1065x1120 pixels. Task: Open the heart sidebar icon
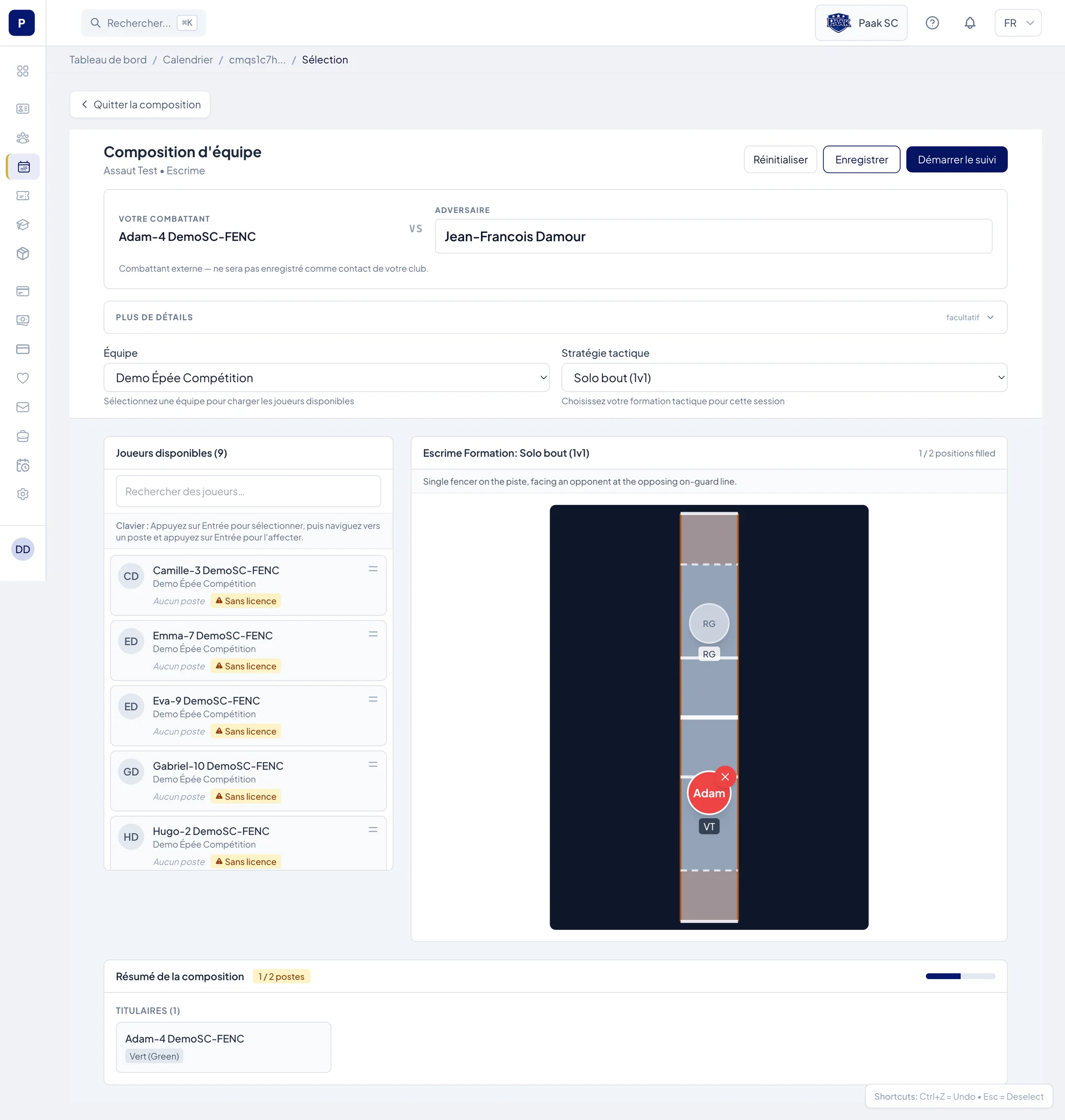tap(23, 378)
